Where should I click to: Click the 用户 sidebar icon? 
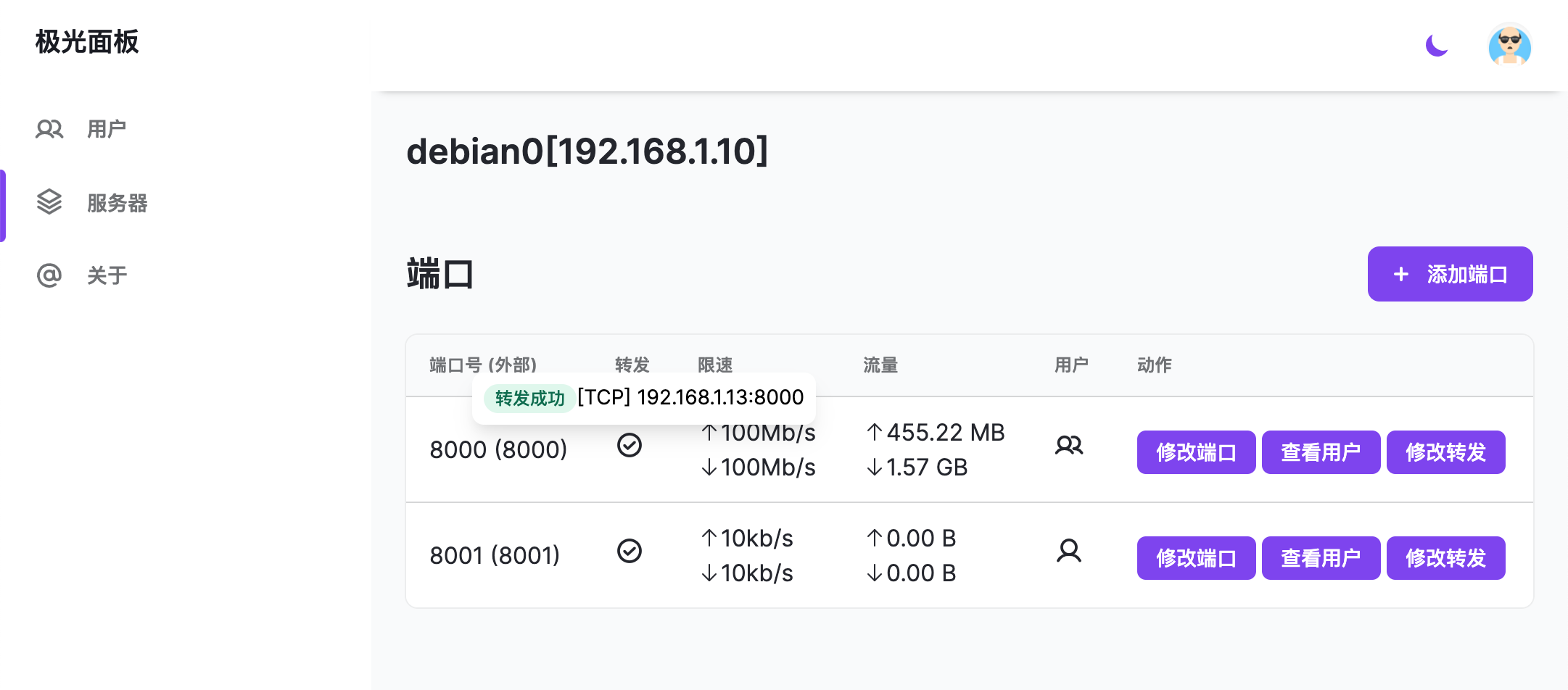click(49, 129)
